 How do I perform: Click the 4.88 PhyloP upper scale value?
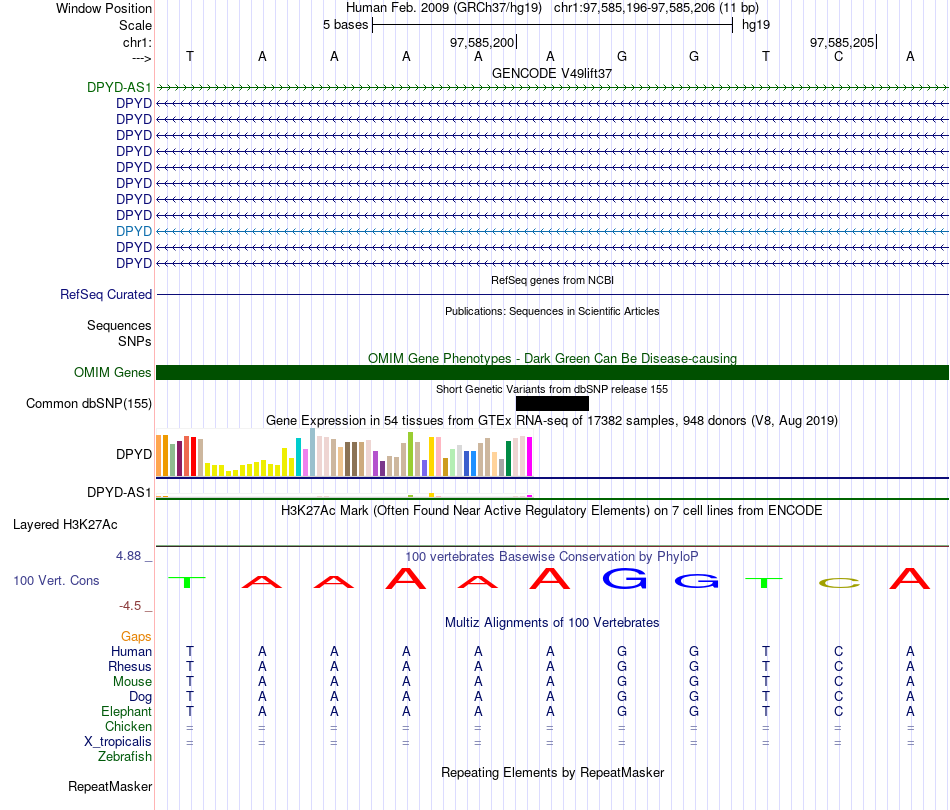click(x=128, y=556)
